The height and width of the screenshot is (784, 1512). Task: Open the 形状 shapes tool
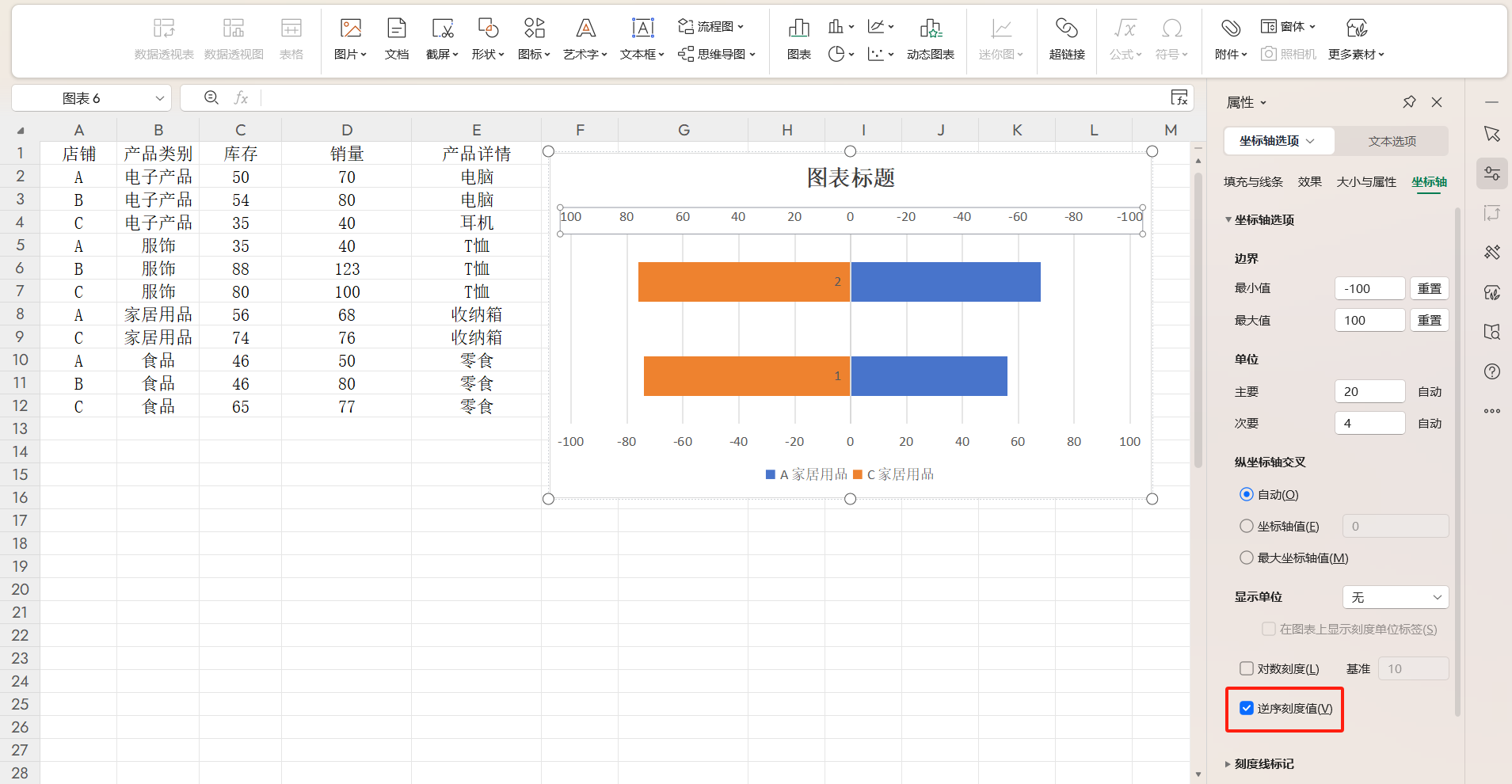tap(488, 29)
